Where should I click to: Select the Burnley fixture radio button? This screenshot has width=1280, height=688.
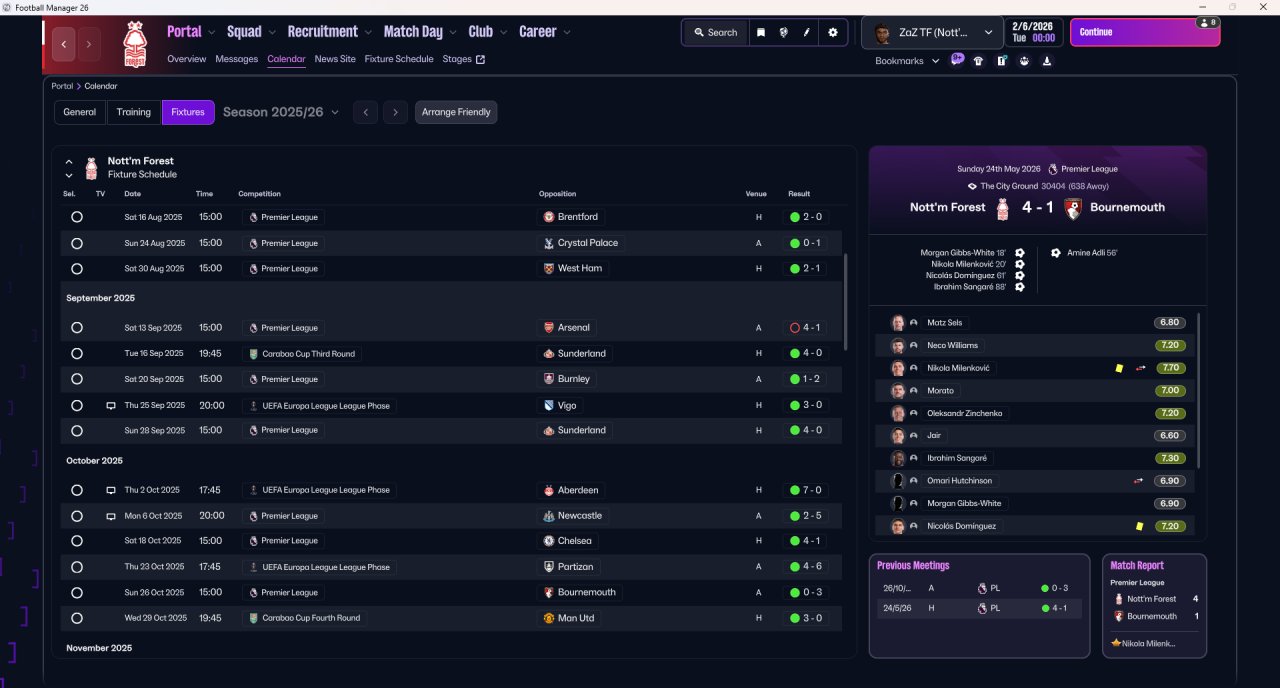(77, 379)
